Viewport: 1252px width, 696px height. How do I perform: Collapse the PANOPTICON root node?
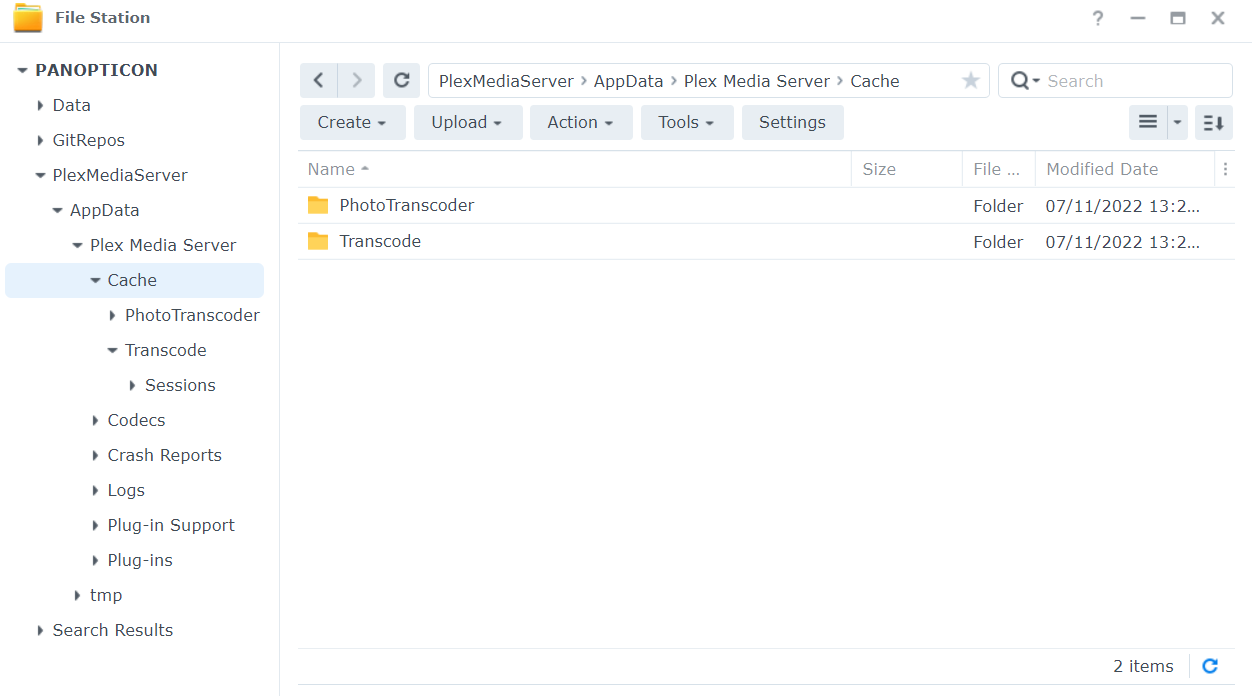(22, 70)
